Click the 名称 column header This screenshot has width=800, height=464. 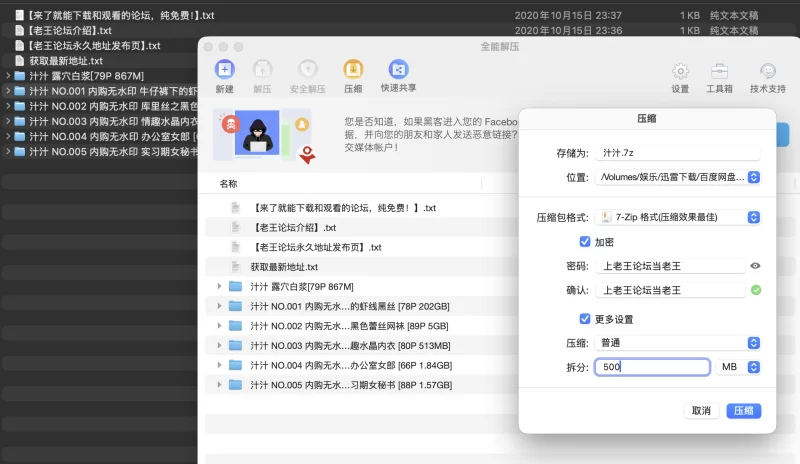coord(229,184)
